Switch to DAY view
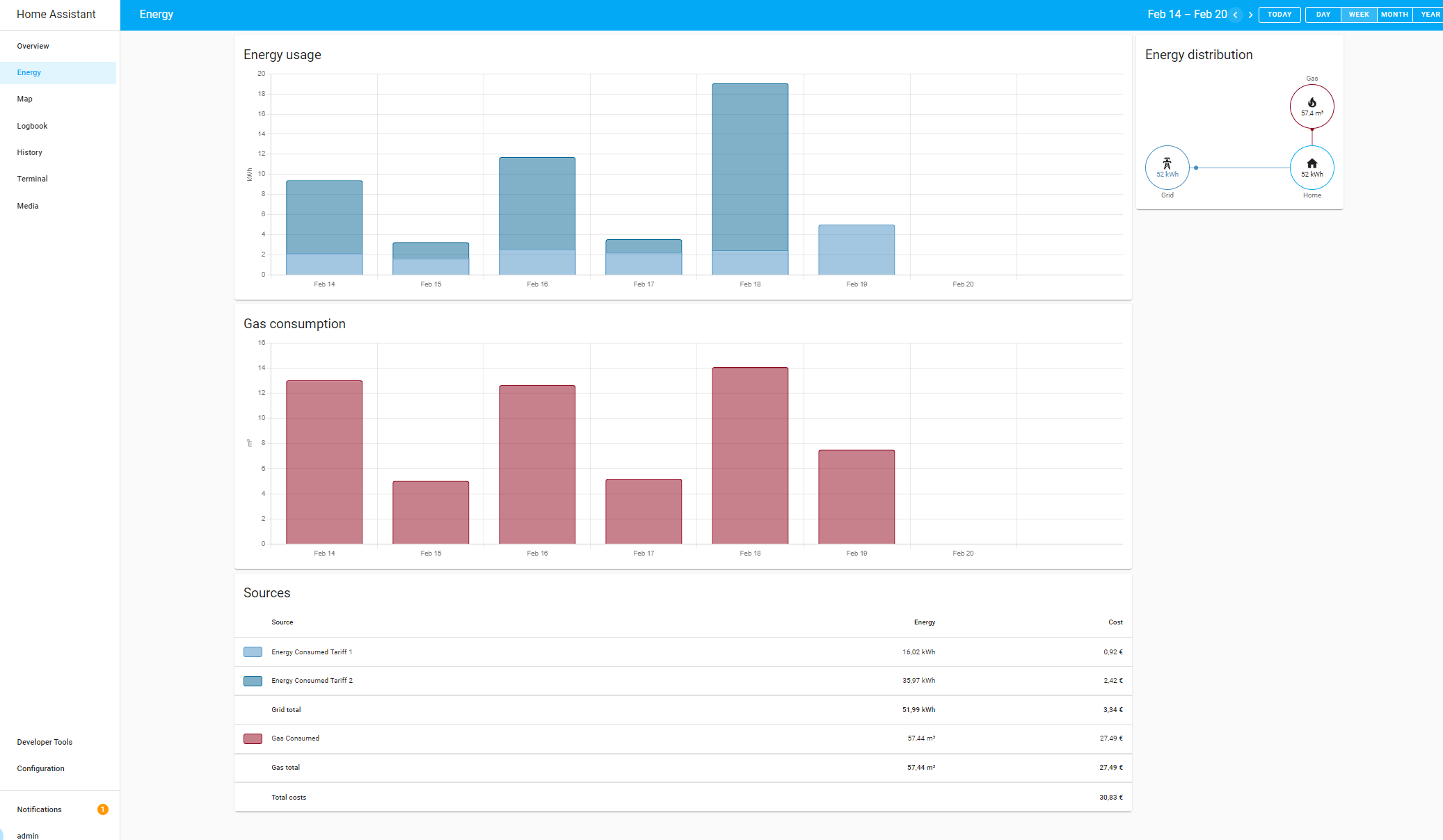The width and height of the screenshot is (1443, 840). (x=1323, y=14)
